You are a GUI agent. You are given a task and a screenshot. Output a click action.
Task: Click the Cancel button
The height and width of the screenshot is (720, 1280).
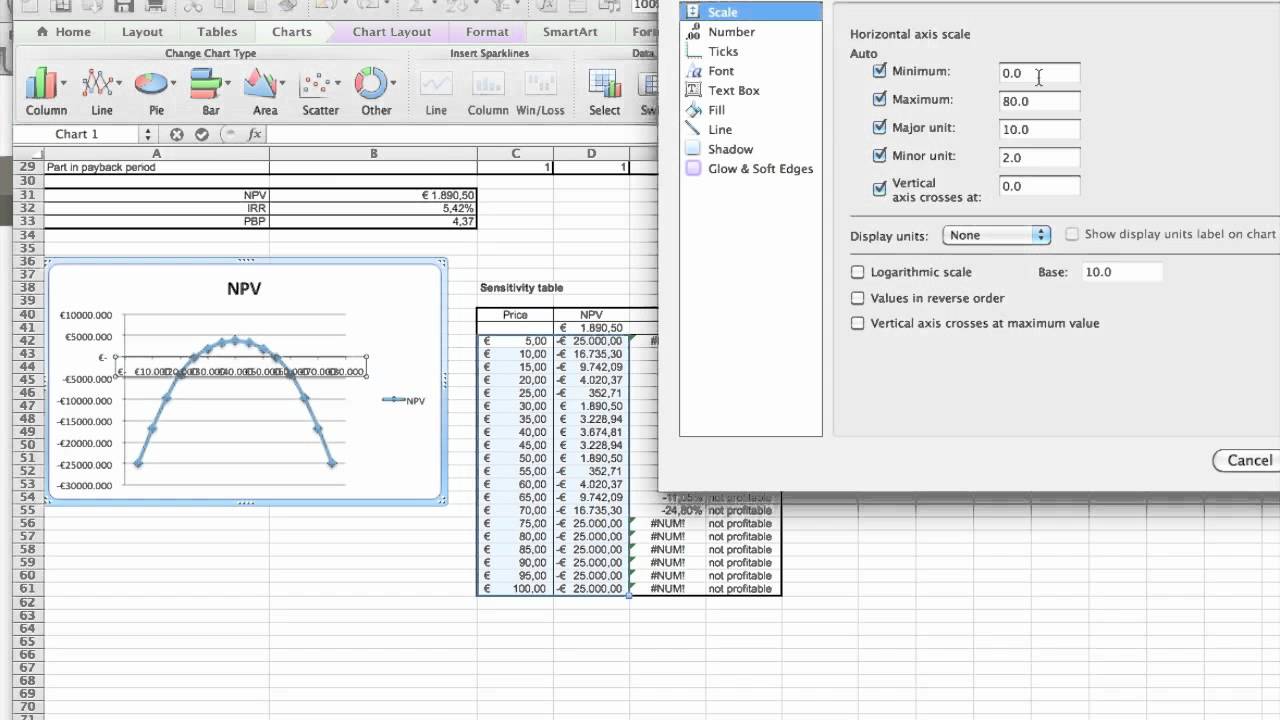pyautogui.click(x=1249, y=460)
